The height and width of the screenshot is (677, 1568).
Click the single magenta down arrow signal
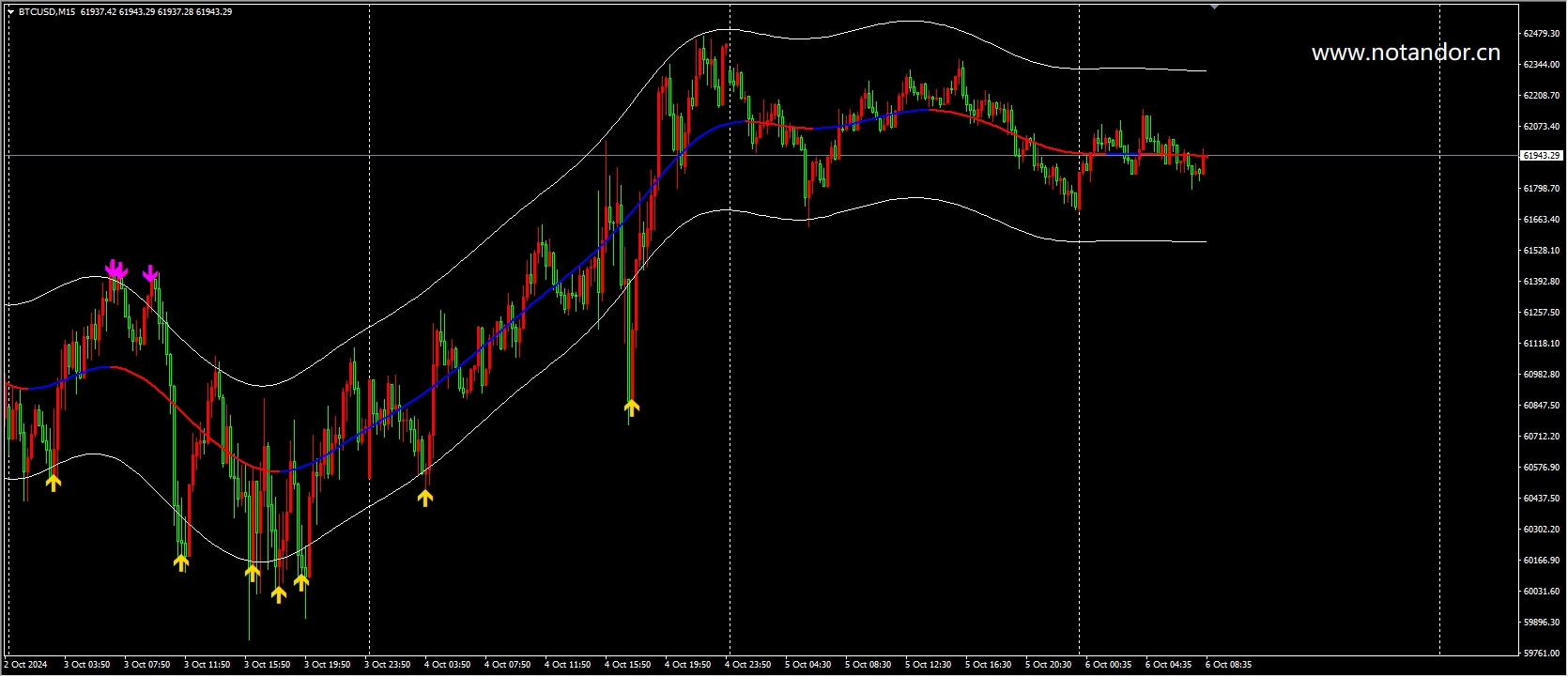point(150,273)
